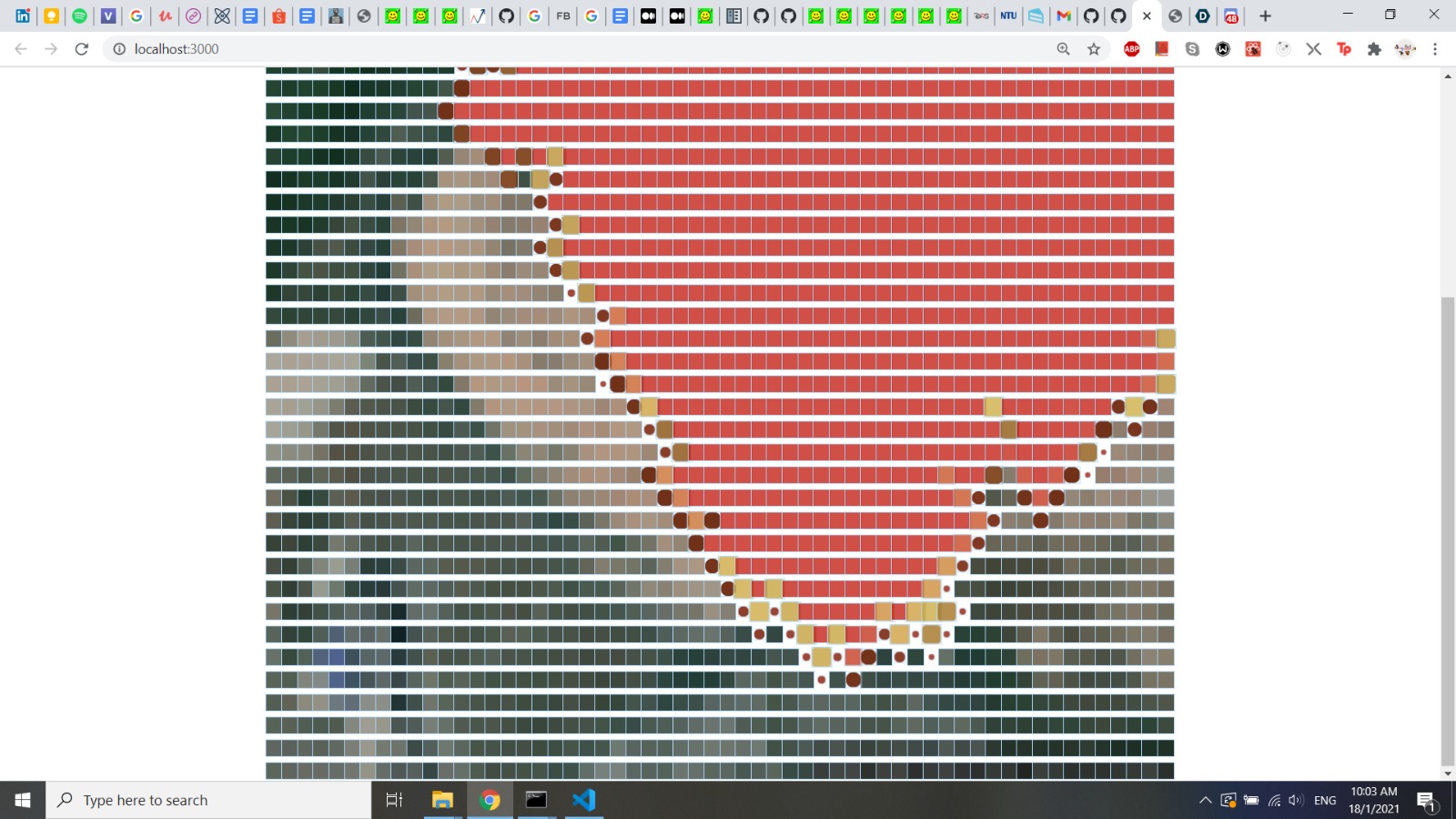Open the calendar tab showing 48
The image size is (1456, 819).
(1230, 15)
